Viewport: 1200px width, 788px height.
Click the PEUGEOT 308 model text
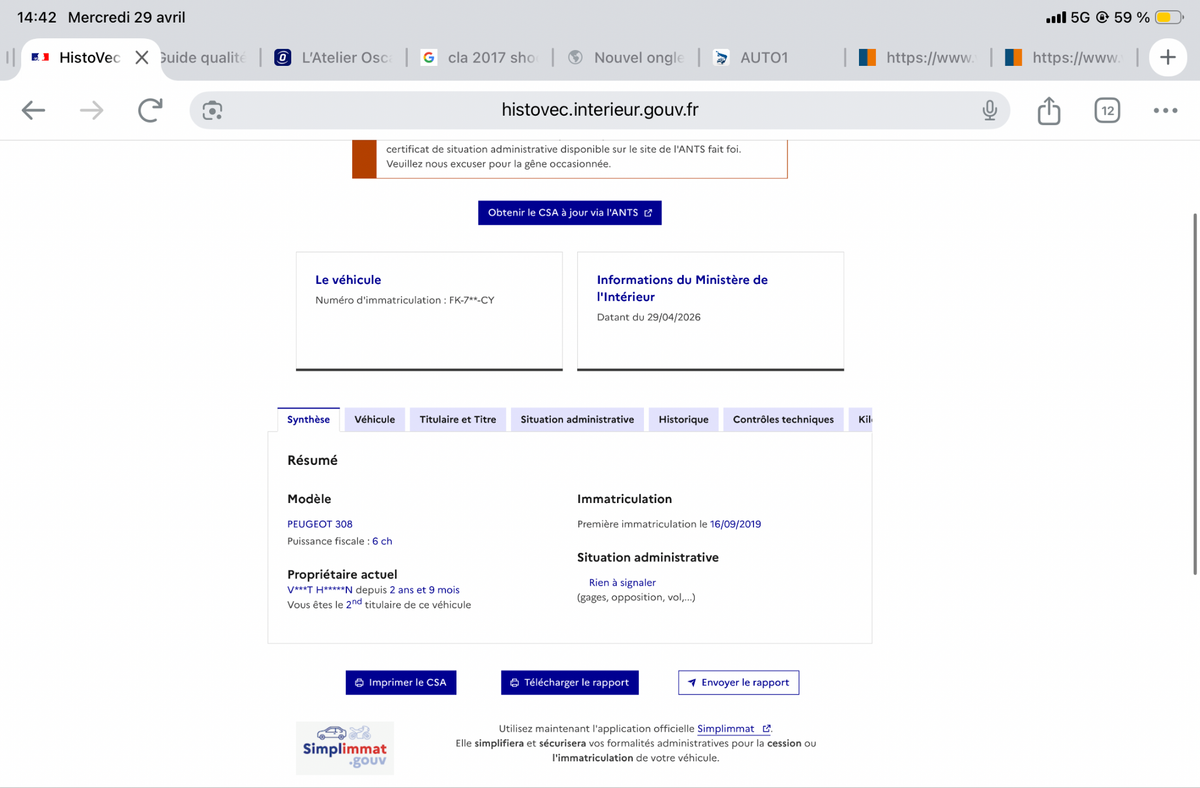point(320,524)
